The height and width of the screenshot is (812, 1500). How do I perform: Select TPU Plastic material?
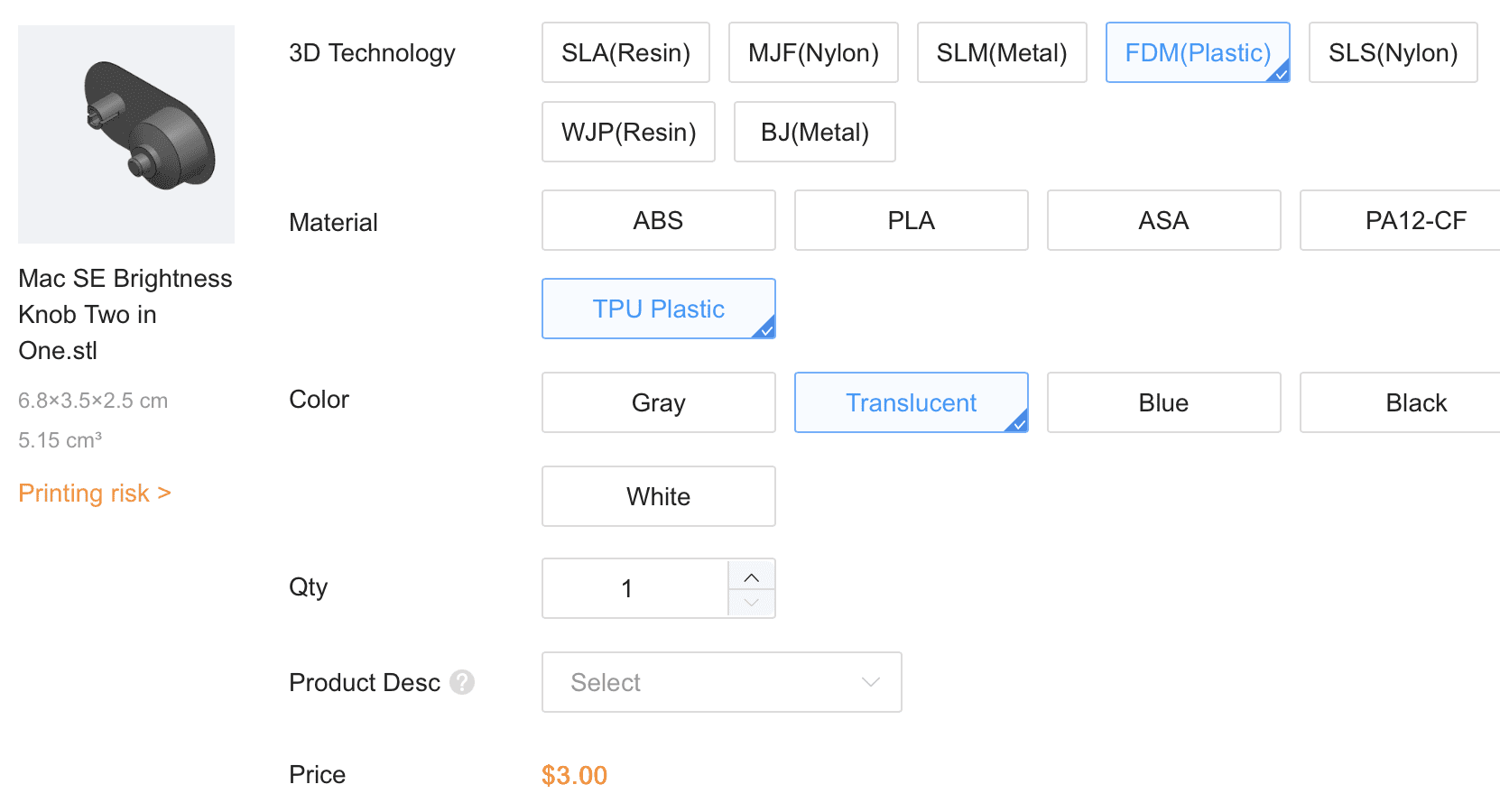point(658,309)
